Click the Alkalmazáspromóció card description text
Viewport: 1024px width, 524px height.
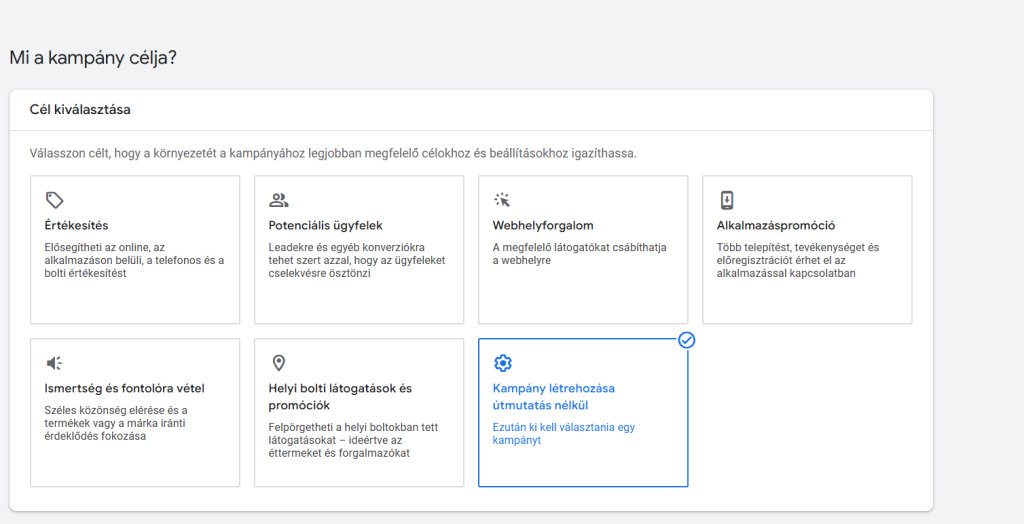[x=798, y=260]
